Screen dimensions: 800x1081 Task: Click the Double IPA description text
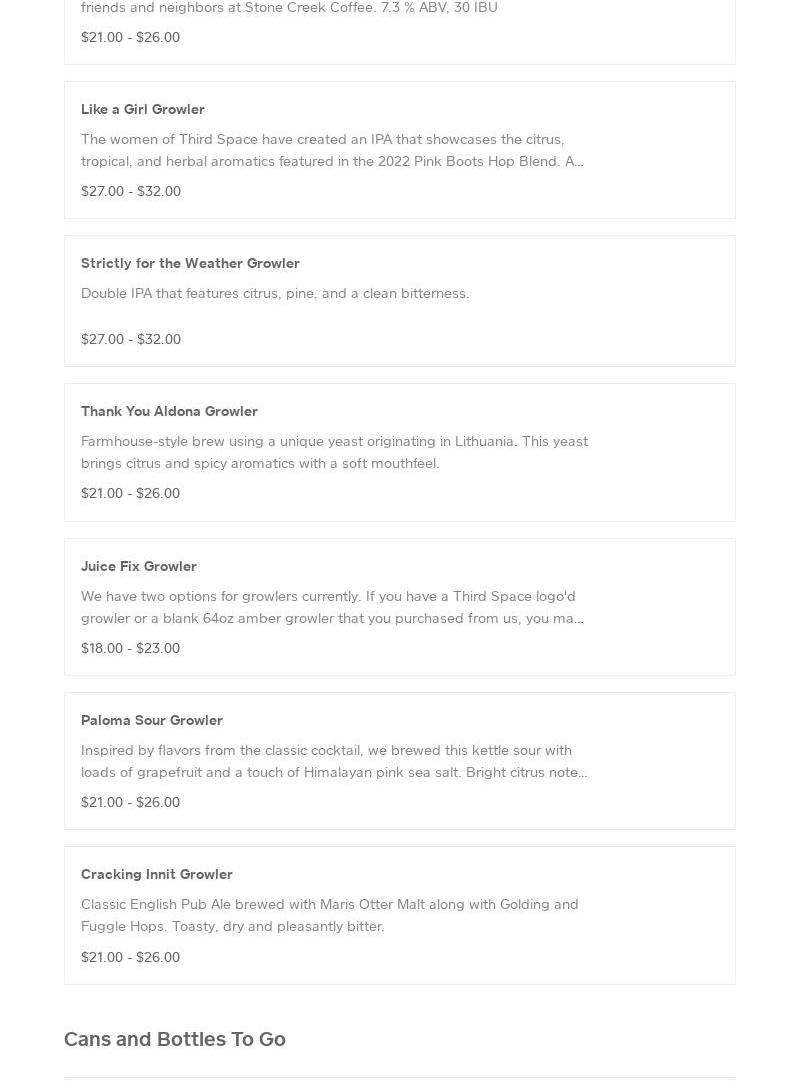[x=275, y=293]
